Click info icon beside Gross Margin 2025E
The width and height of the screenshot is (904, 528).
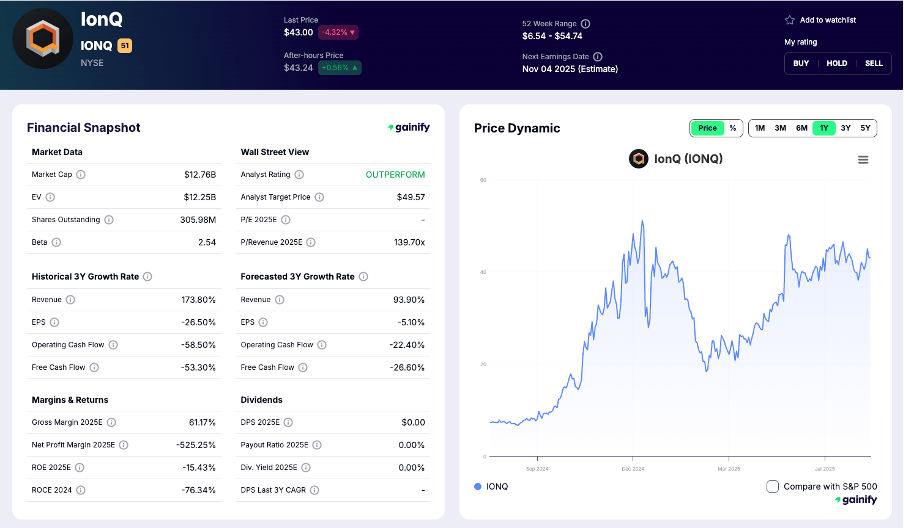pos(111,422)
